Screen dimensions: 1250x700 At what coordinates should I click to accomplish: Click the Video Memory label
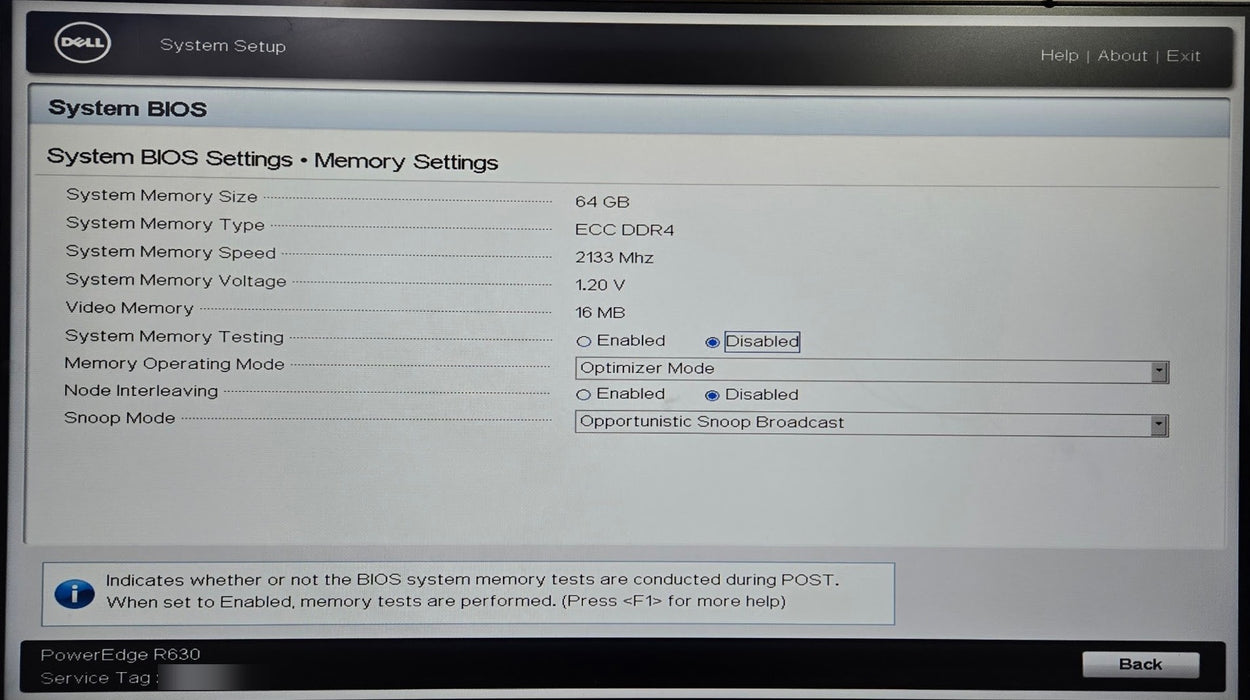coord(129,308)
